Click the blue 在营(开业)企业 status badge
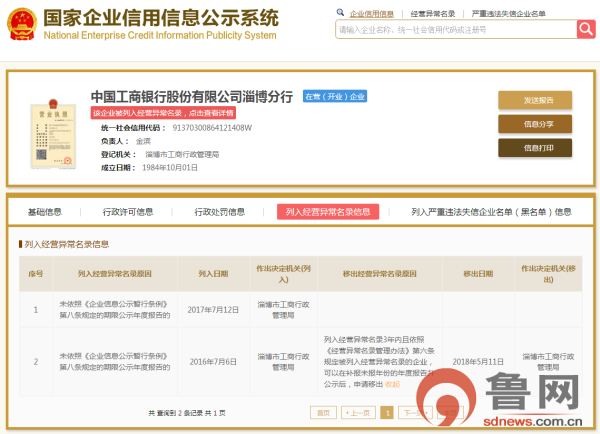This screenshot has height=434, width=600. [x=335, y=96]
